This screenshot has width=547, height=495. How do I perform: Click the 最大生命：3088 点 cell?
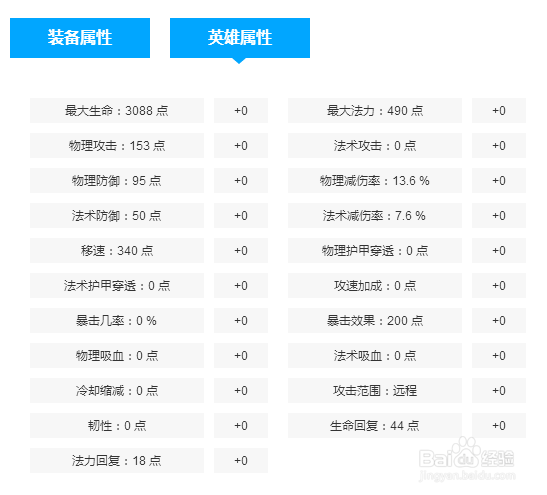click(117, 111)
